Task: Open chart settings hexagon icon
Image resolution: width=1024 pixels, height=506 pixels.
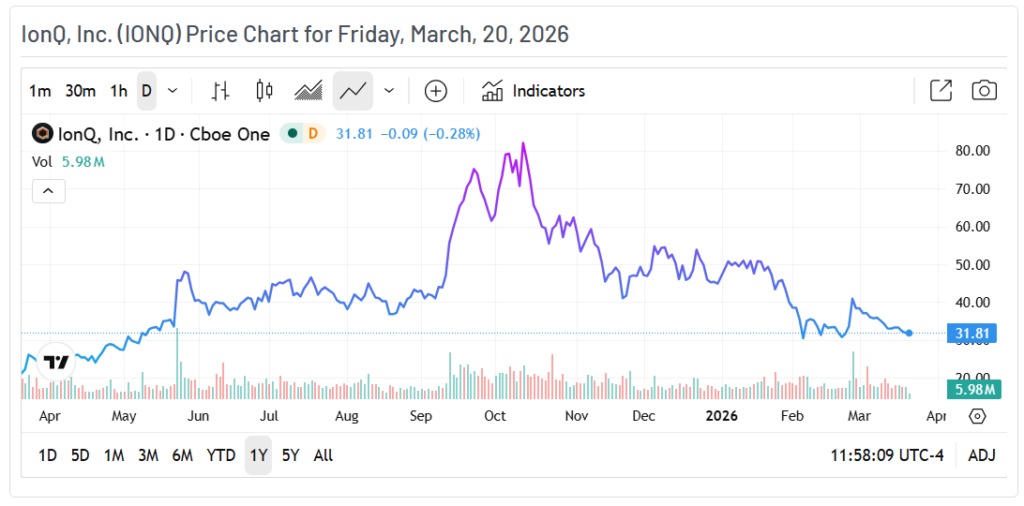Action: tap(978, 415)
